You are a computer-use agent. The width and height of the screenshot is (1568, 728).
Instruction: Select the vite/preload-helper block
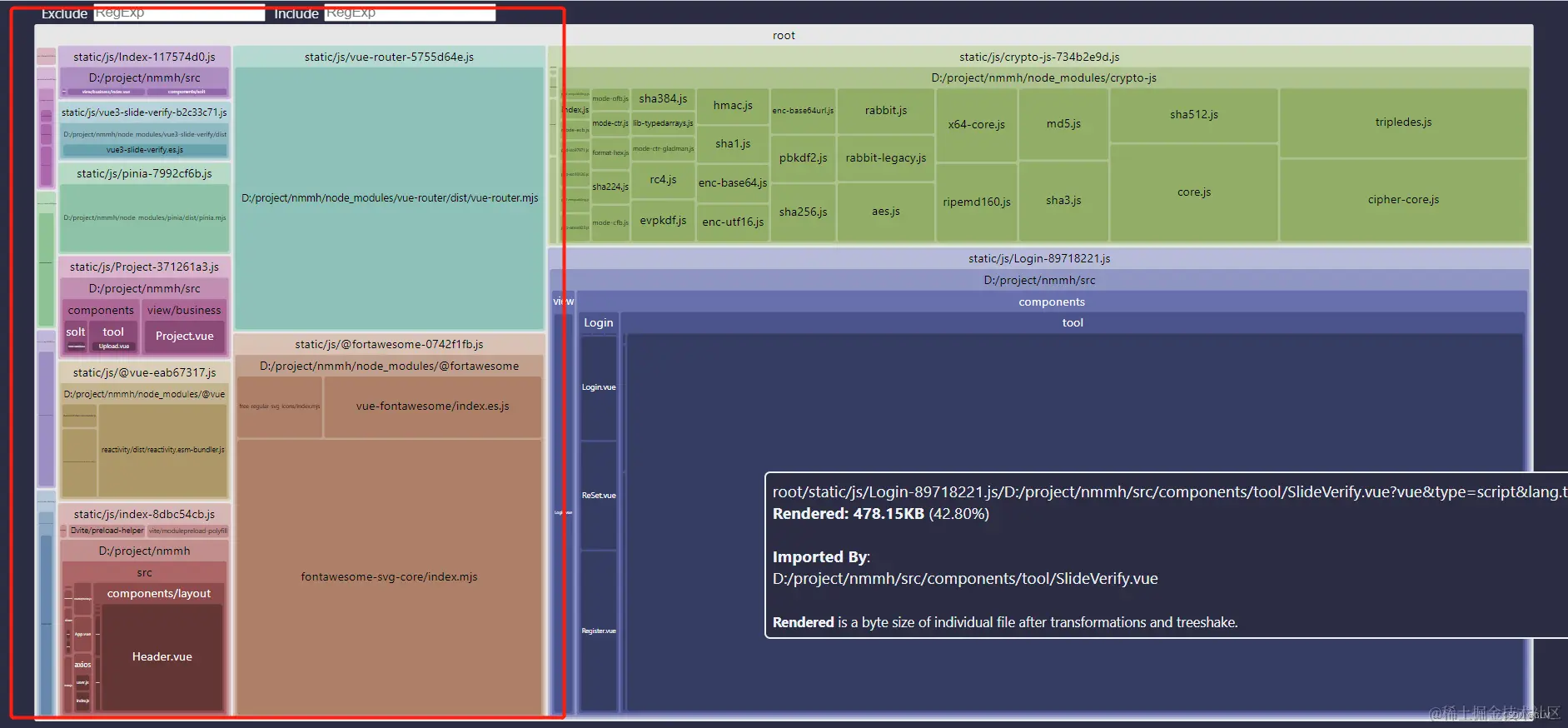(x=107, y=531)
